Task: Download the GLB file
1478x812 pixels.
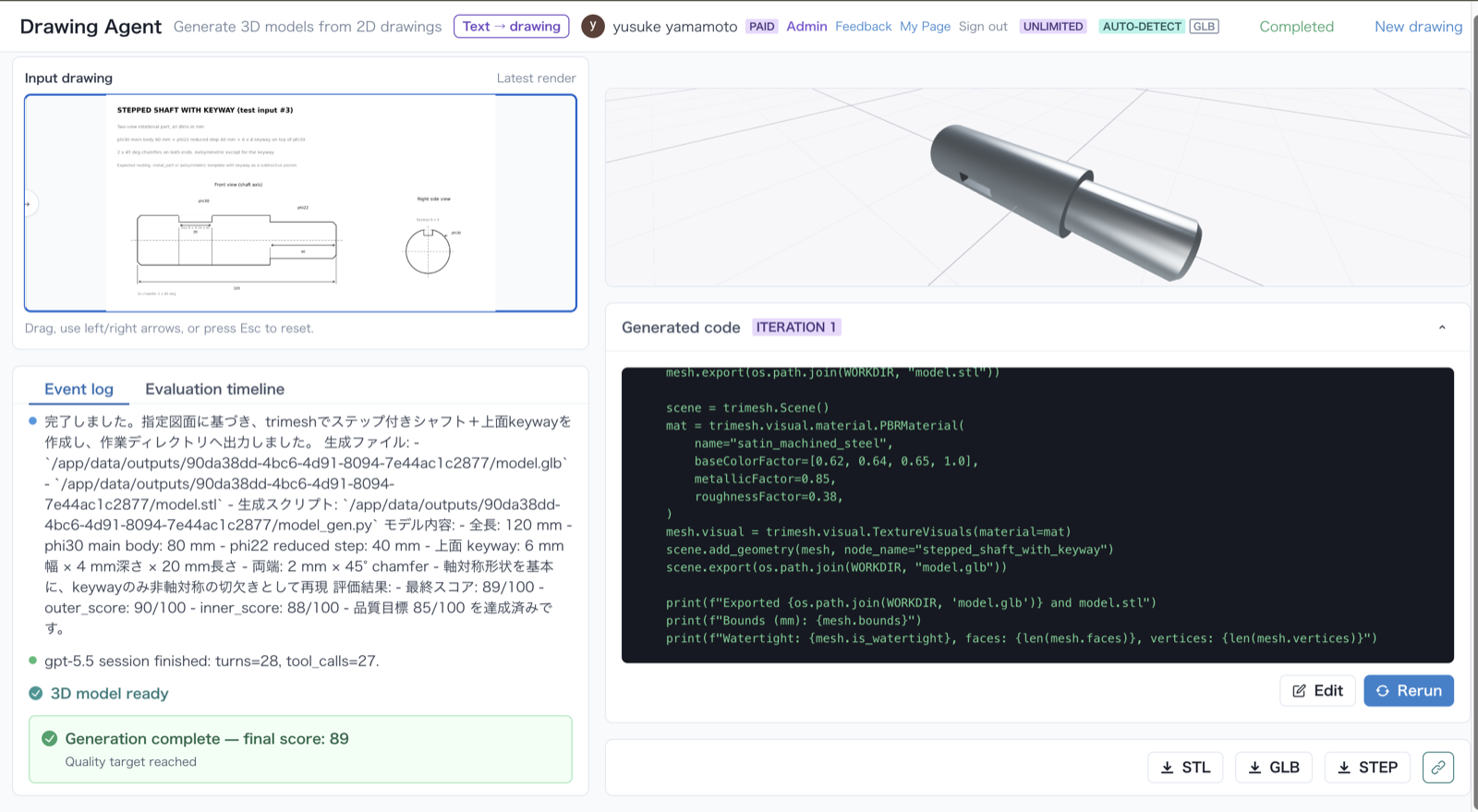Action: [x=1274, y=767]
